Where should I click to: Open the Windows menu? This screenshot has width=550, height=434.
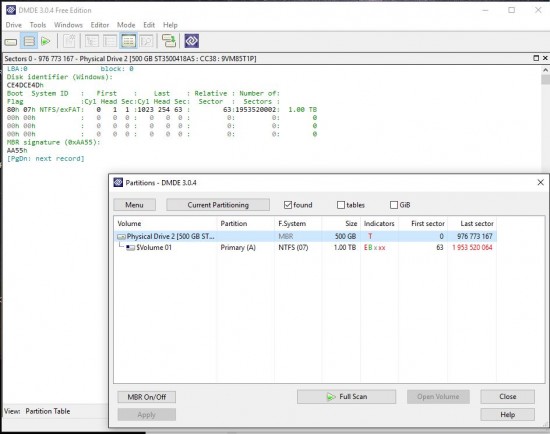[68, 25]
